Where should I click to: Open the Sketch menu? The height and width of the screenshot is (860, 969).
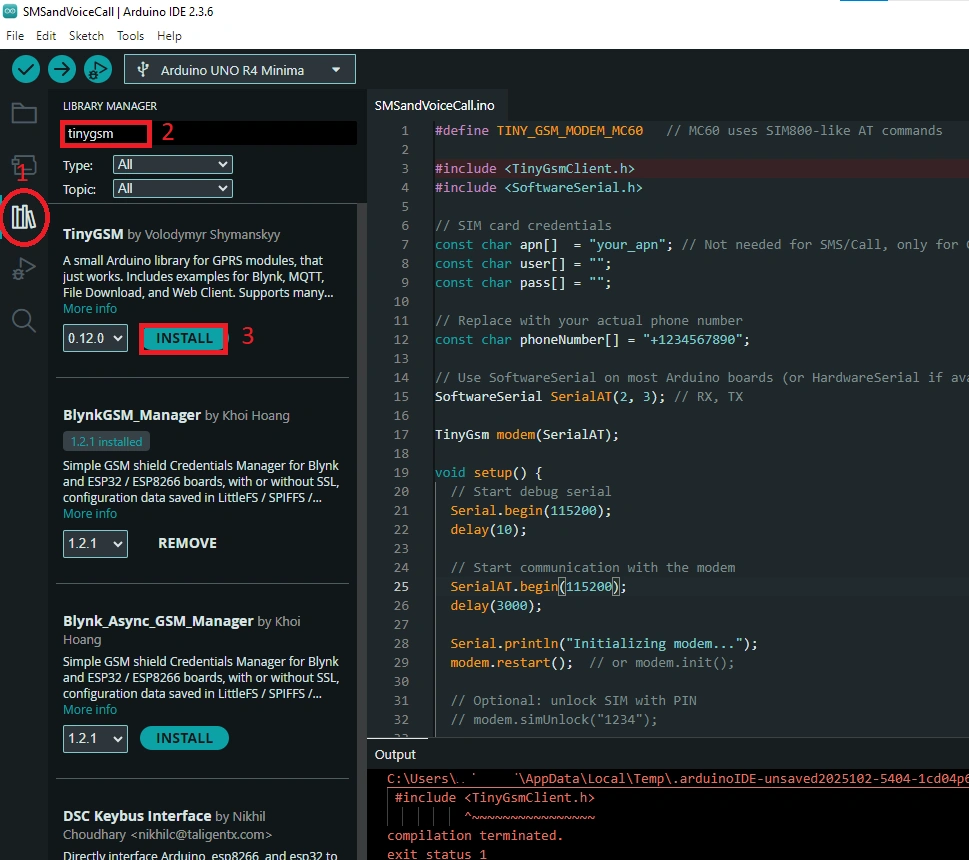pyautogui.click(x=86, y=35)
